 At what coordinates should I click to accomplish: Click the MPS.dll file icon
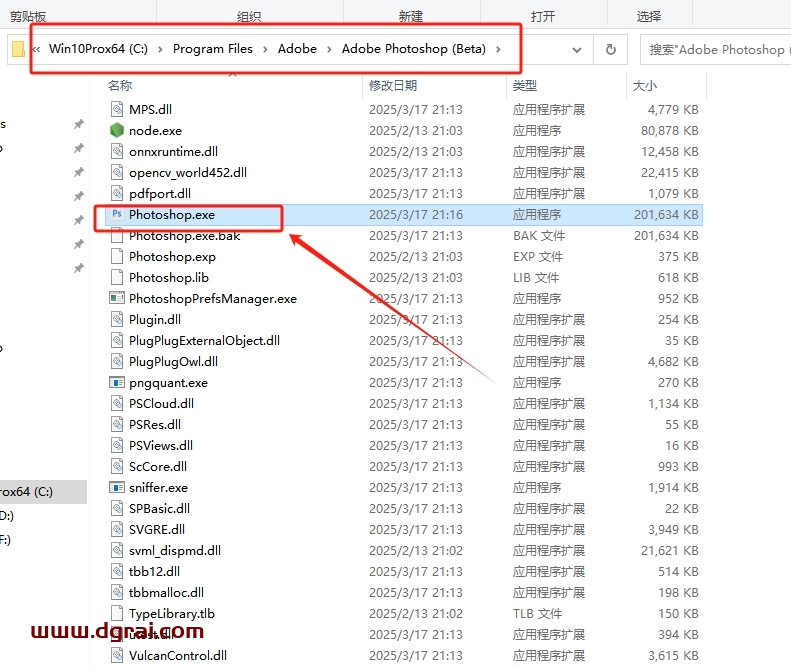pos(117,109)
